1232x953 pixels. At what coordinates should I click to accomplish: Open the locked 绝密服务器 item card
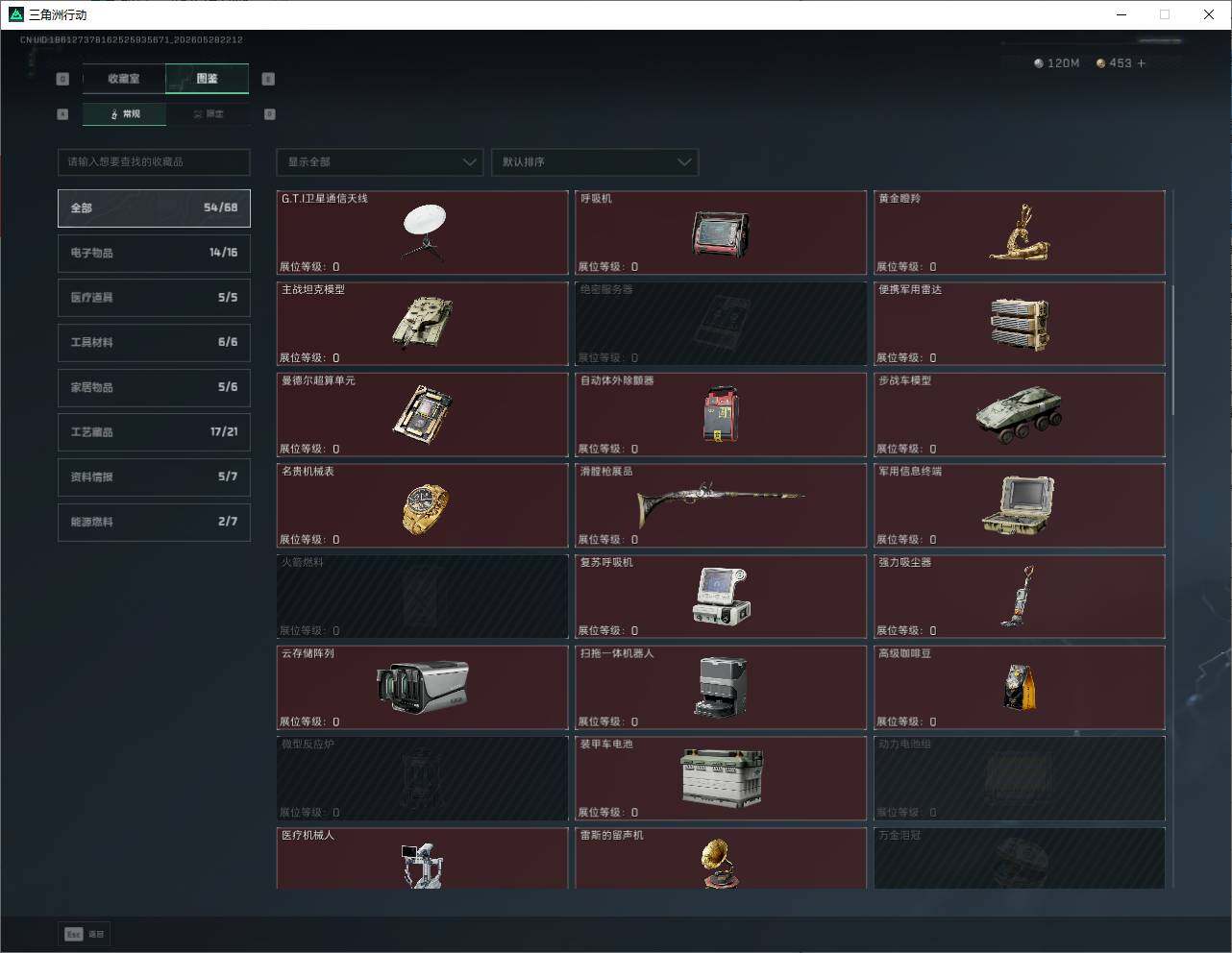[x=721, y=324]
